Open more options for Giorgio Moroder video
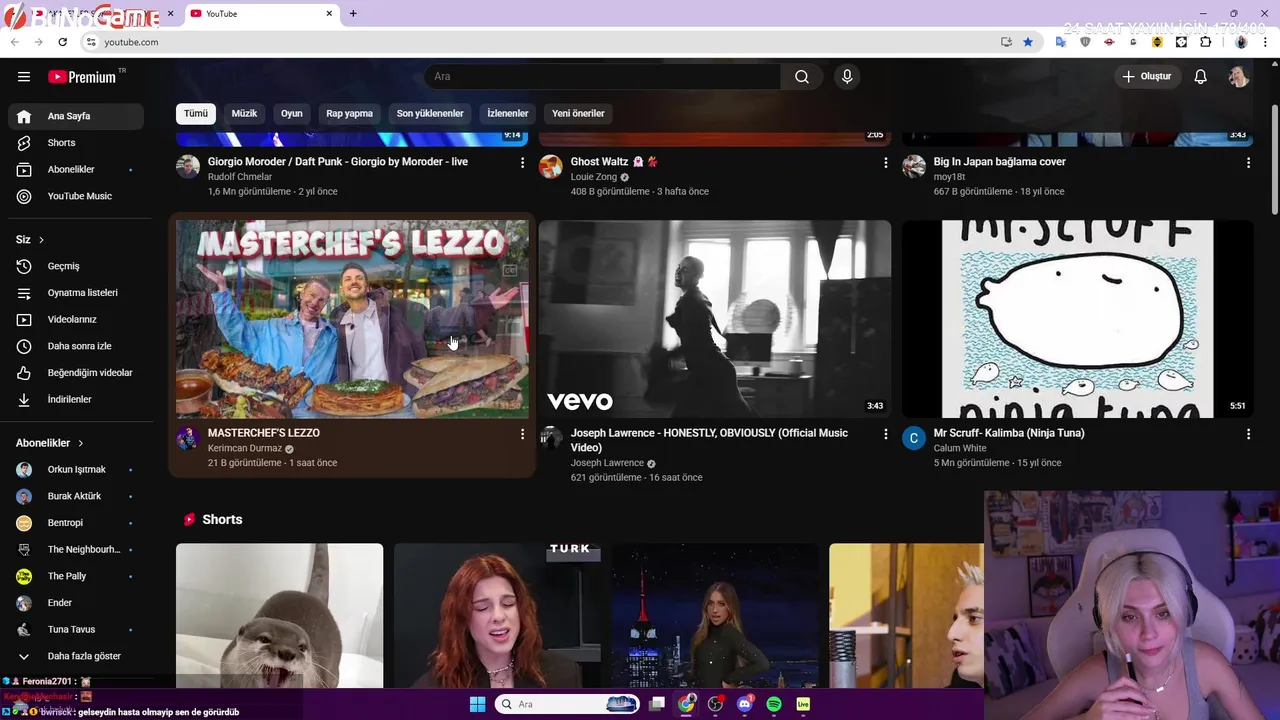Image resolution: width=1280 pixels, height=720 pixels. pyautogui.click(x=522, y=162)
